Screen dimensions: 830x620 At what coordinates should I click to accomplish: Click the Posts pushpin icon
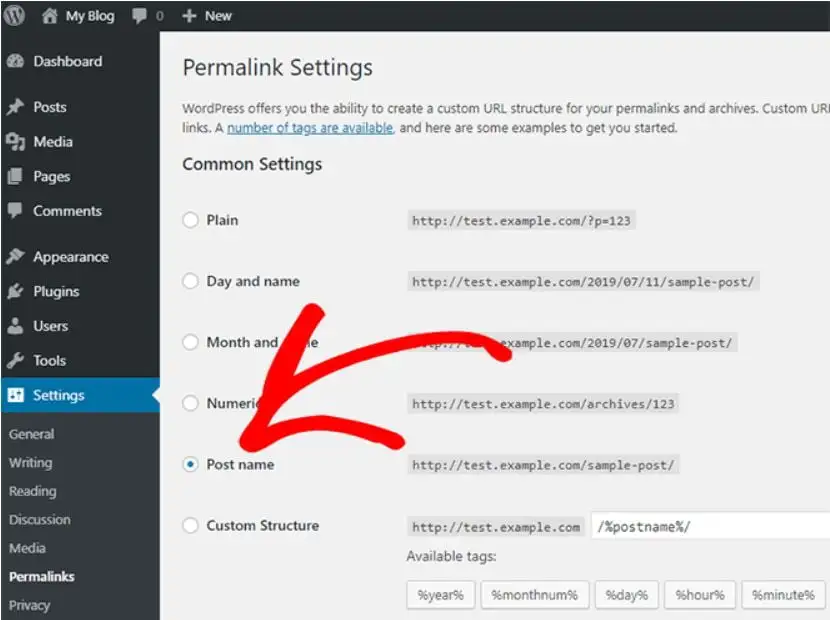click(x=15, y=107)
